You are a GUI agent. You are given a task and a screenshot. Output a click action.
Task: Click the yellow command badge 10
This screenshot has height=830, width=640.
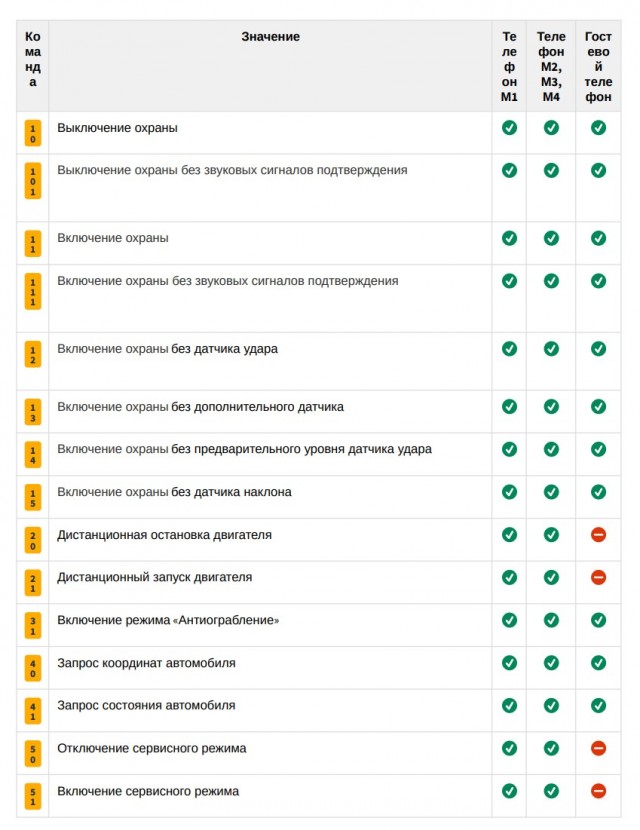(33, 133)
